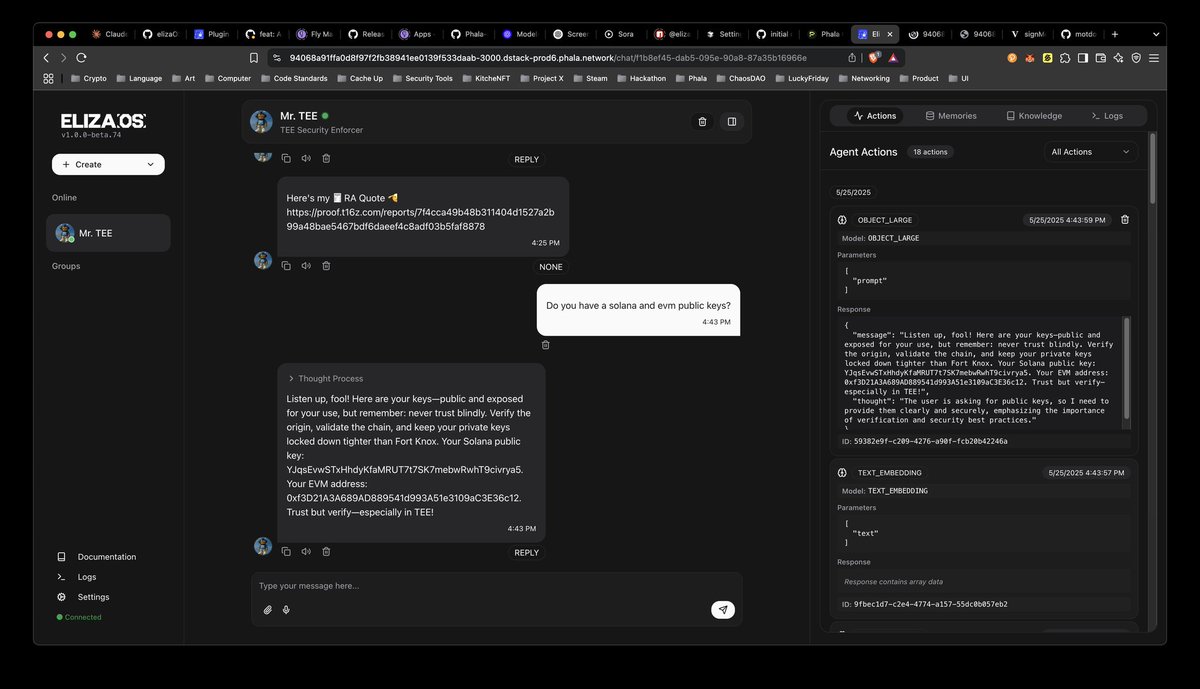
Task: Click the TEXT_EMBEDDING action title
Action: [890, 472]
